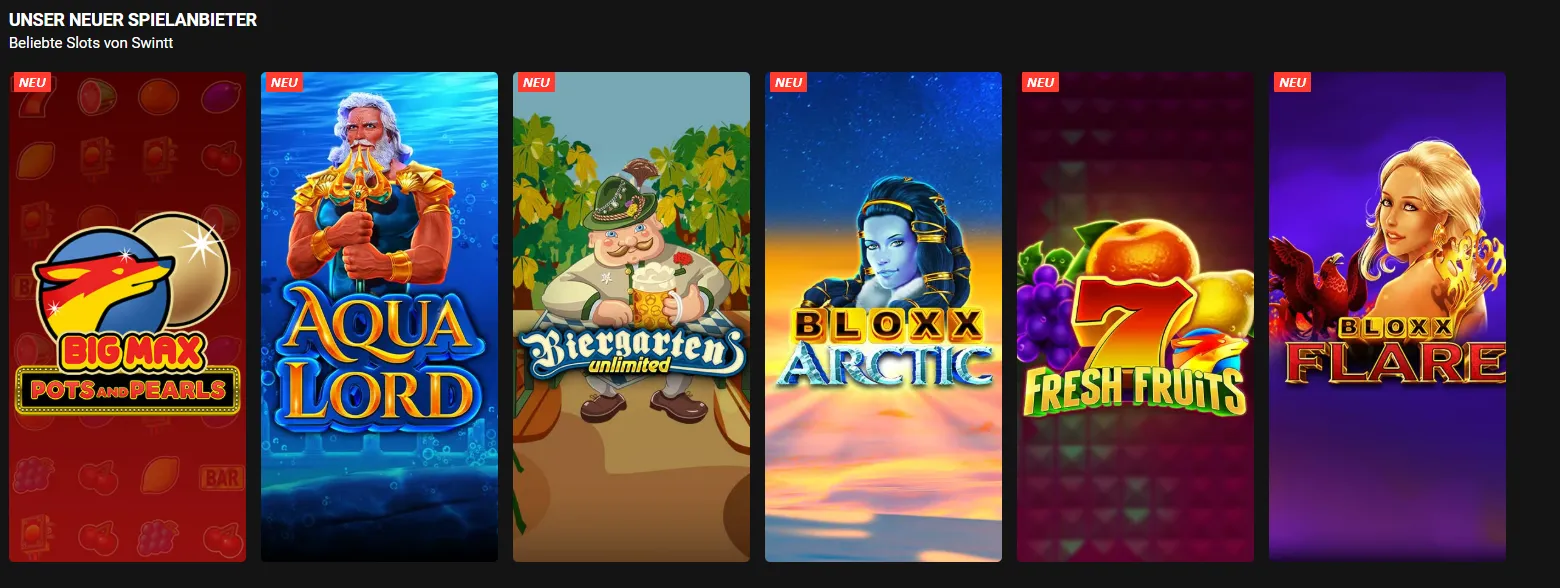Click the Beliebte Slots von Swintt subtitle

(x=91, y=43)
